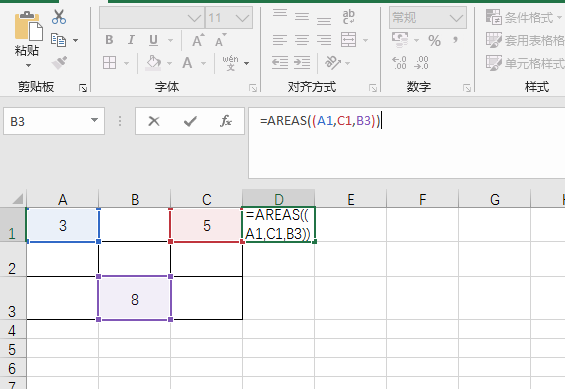The width and height of the screenshot is (565, 389).
Task: Select column E header
Action: tap(351, 199)
